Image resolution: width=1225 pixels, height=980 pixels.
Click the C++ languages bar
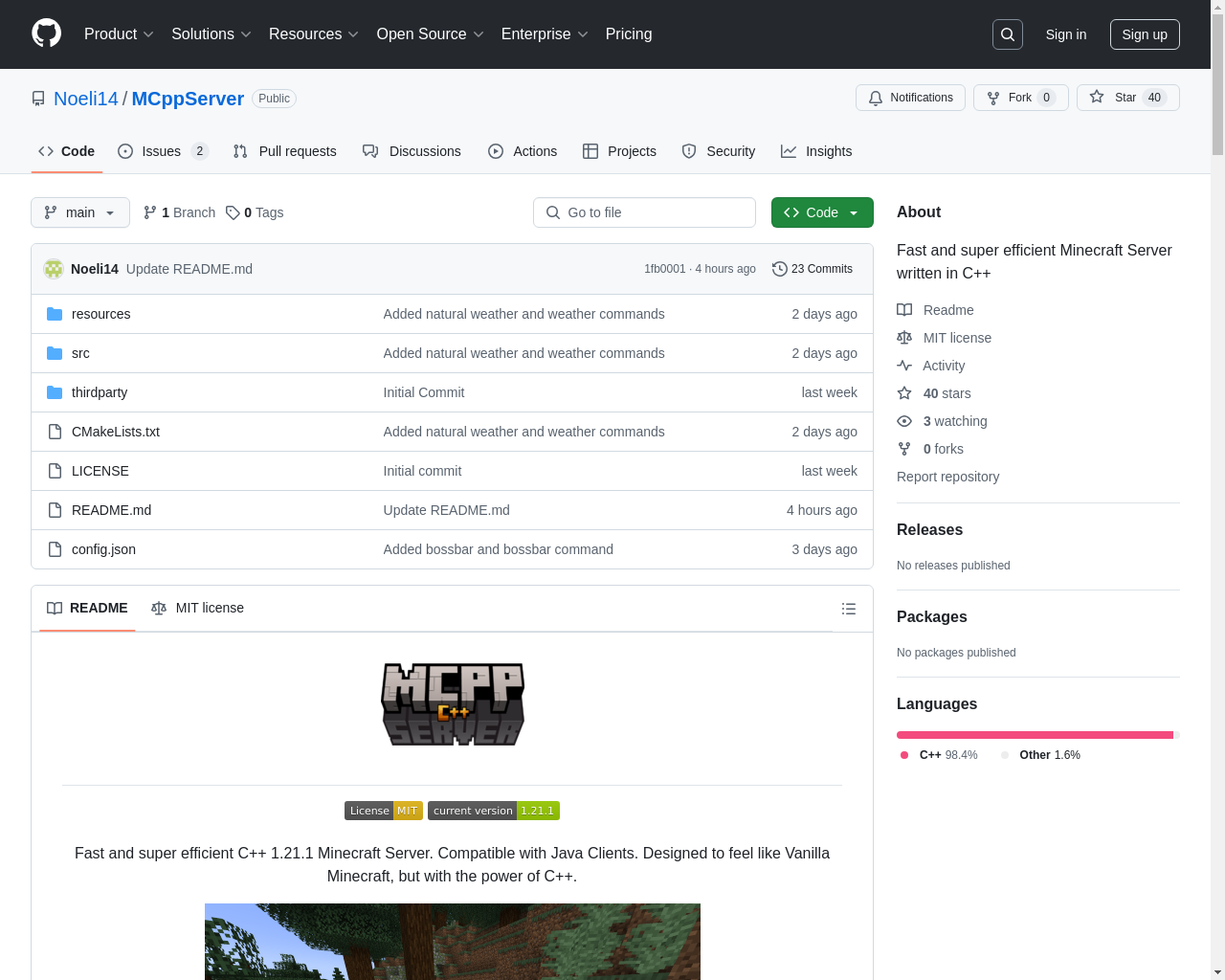(1034, 735)
